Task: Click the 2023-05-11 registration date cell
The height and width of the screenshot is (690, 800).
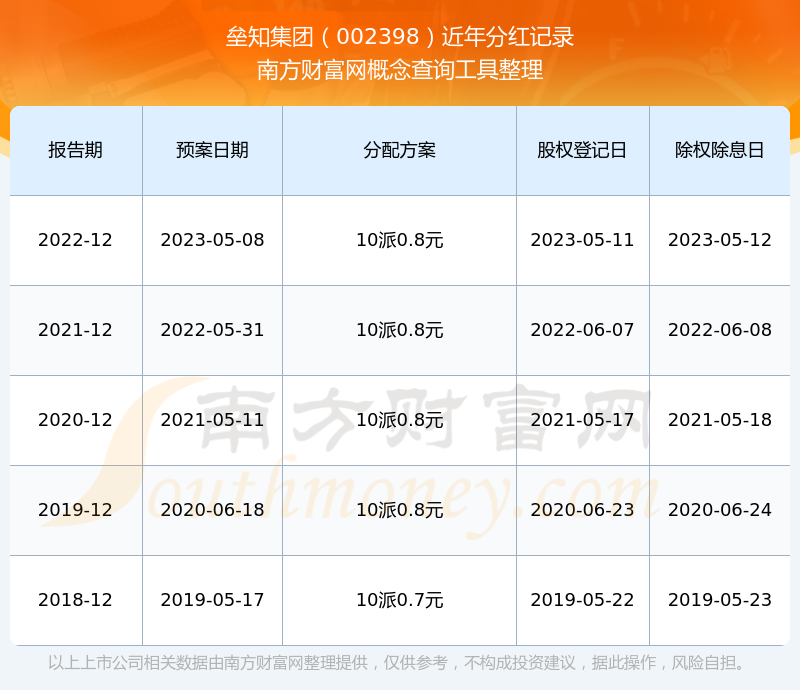Action: 582,240
